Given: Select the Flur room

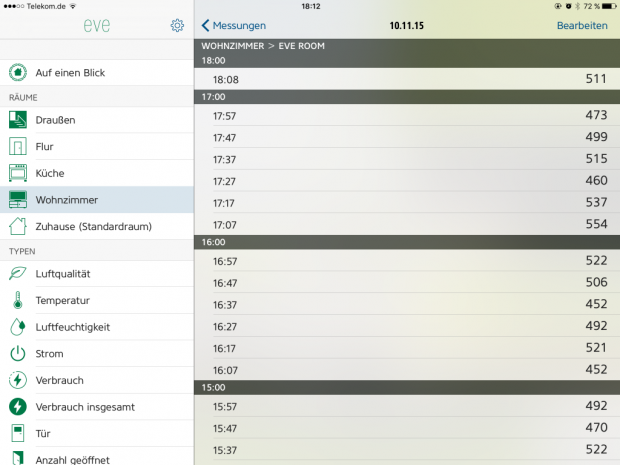Looking at the screenshot, I should 97,146.
